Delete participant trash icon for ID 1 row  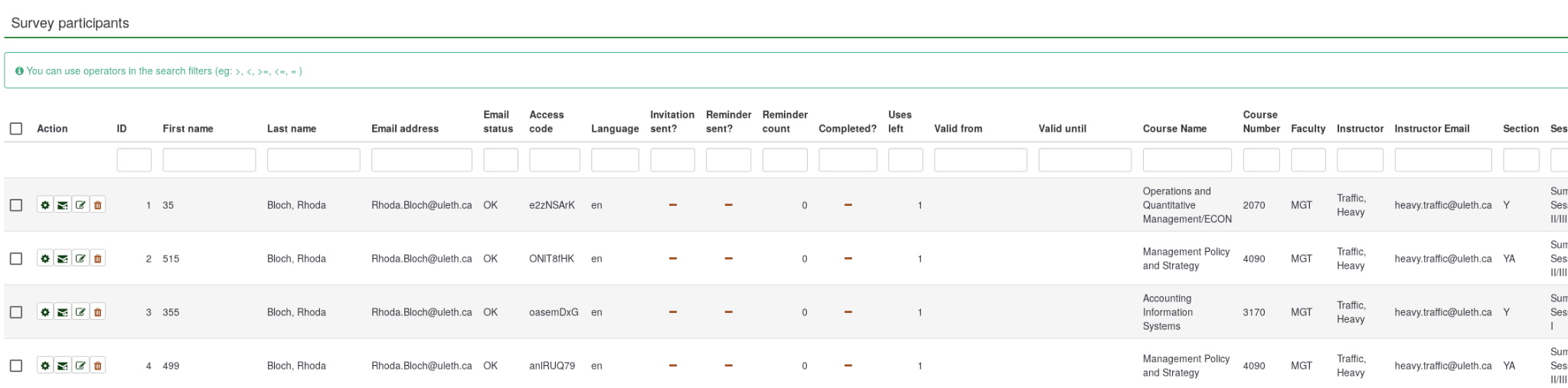tap(98, 205)
